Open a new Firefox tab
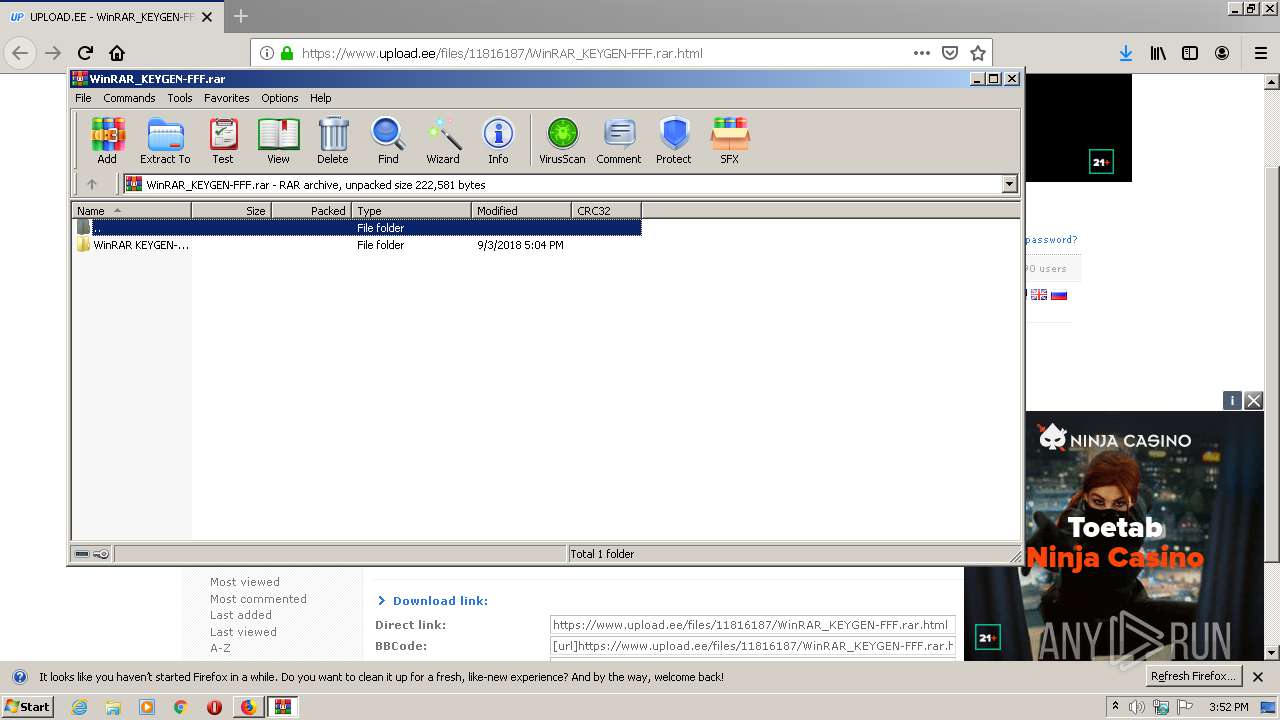Image resolution: width=1280 pixels, height=720 pixels. click(x=241, y=17)
